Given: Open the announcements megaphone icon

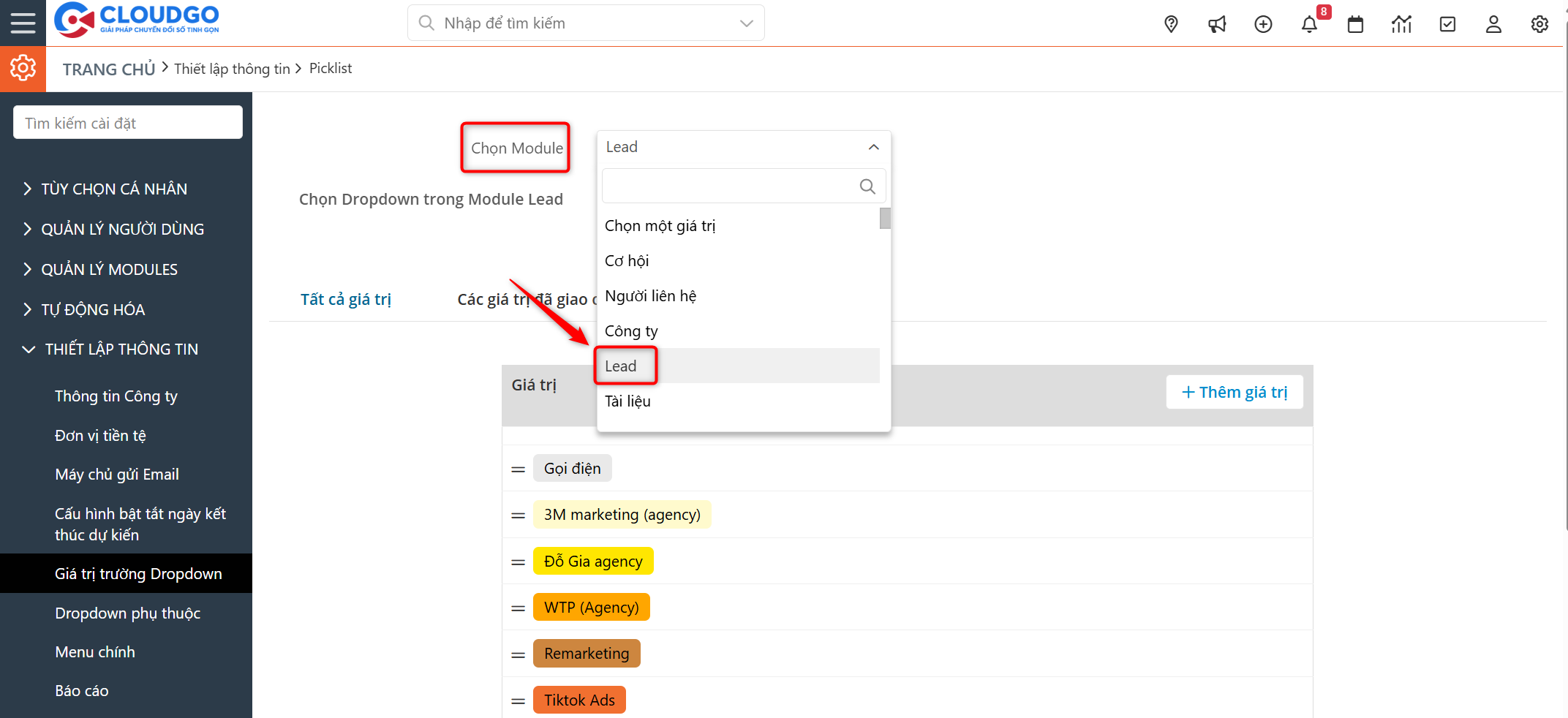Looking at the screenshot, I should click(x=1217, y=24).
